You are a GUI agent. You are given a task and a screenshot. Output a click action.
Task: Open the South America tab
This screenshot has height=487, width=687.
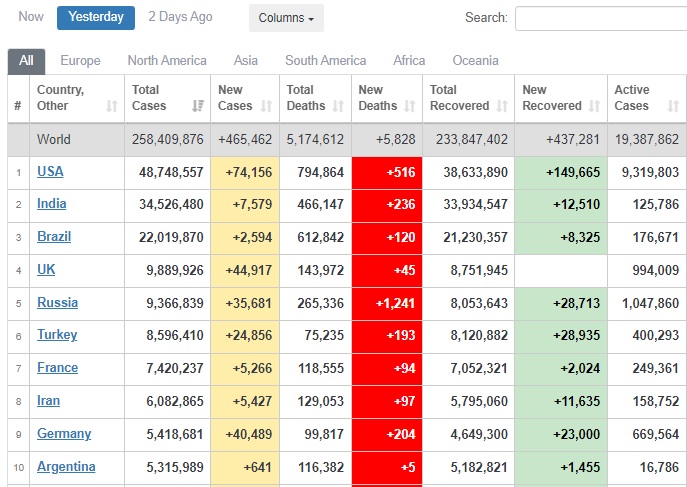tap(325, 61)
